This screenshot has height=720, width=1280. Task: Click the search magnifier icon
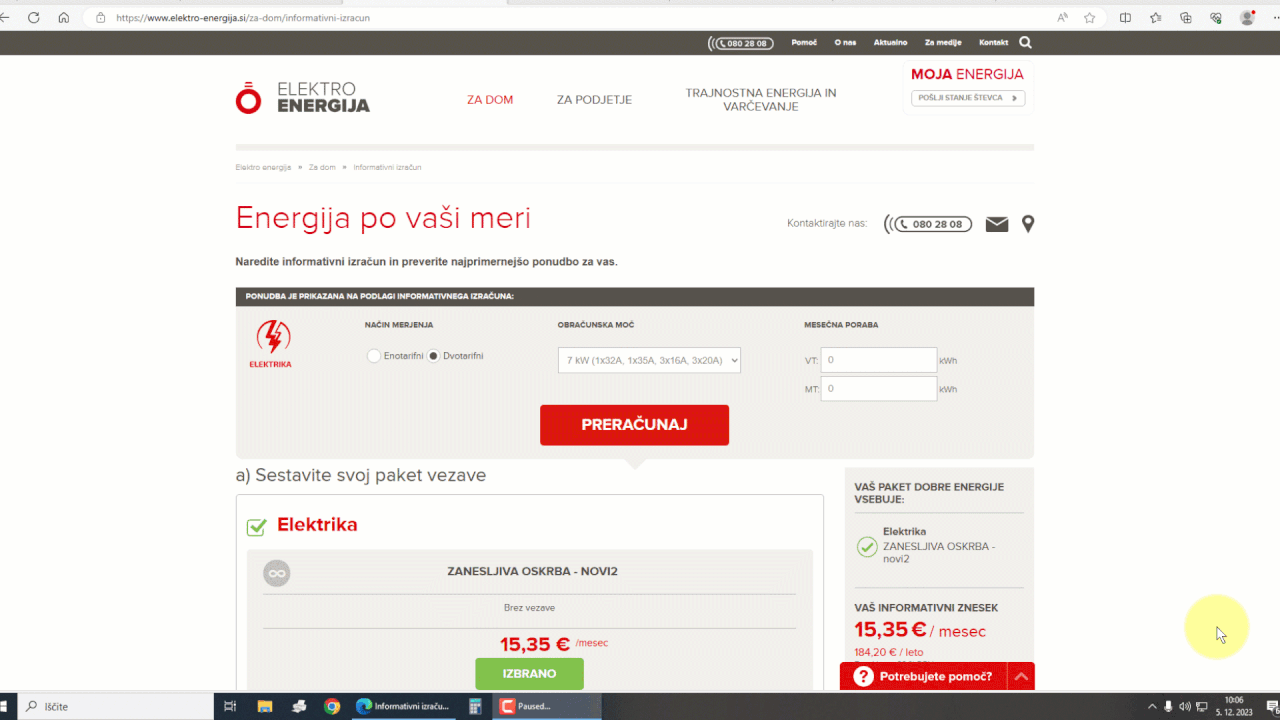click(1024, 42)
